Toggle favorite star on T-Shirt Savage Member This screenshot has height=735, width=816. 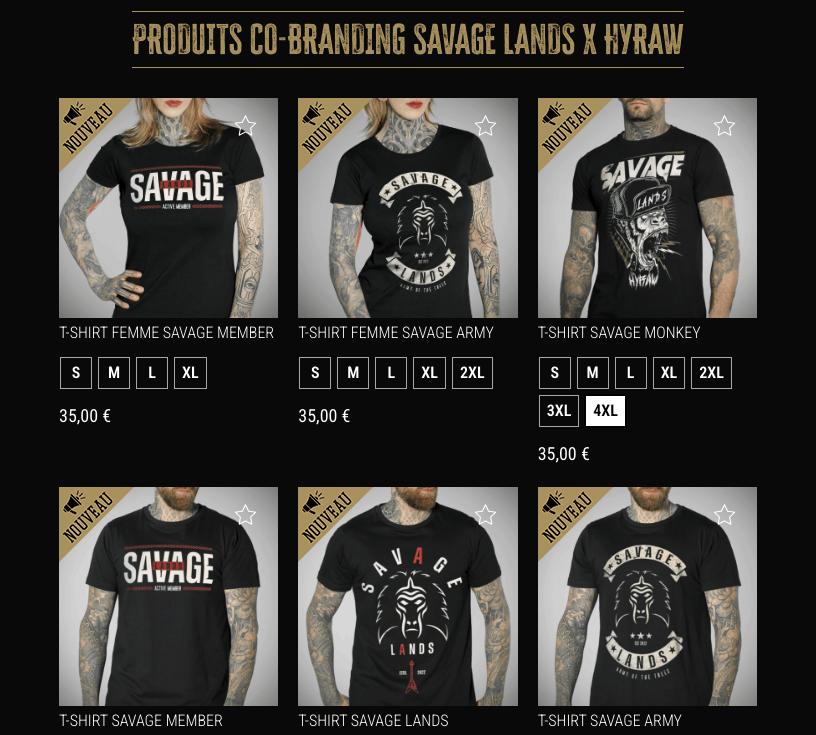pos(246,515)
